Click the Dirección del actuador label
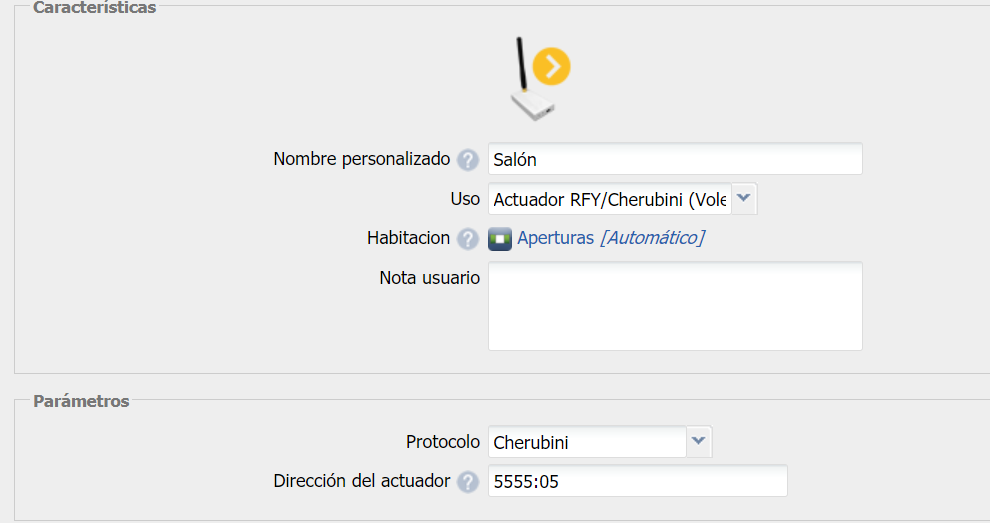Screen dimensions: 990x523 [x=361, y=481]
